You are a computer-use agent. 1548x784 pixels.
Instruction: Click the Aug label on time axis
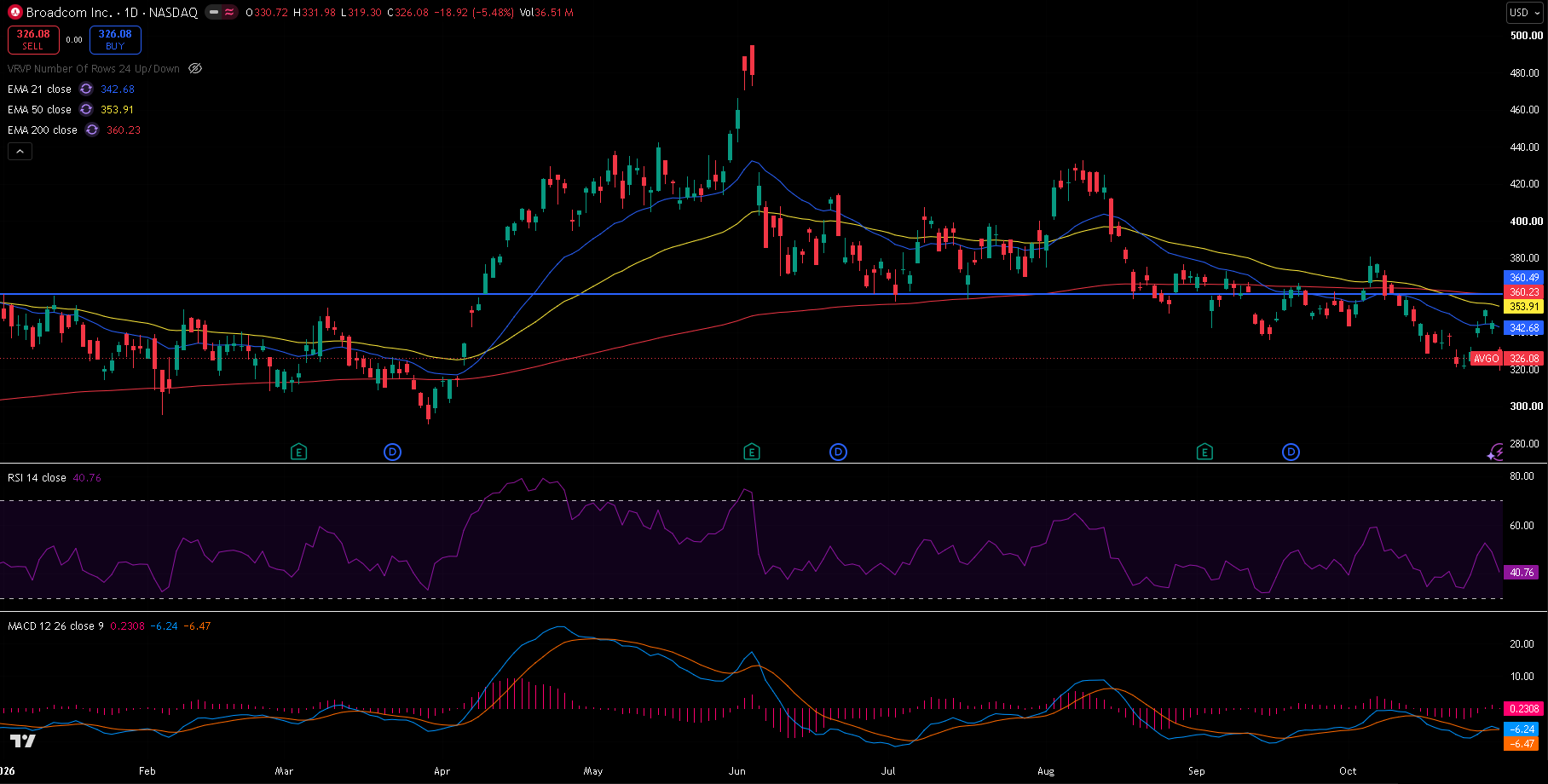click(1046, 771)
